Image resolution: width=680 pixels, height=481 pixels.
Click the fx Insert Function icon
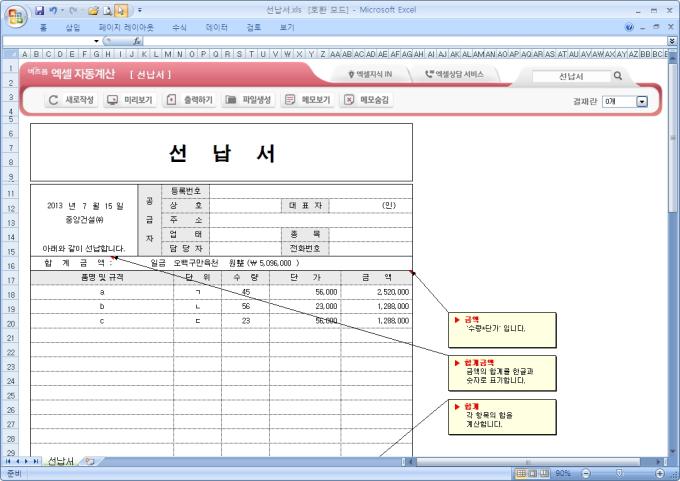(x=137, y=41)
